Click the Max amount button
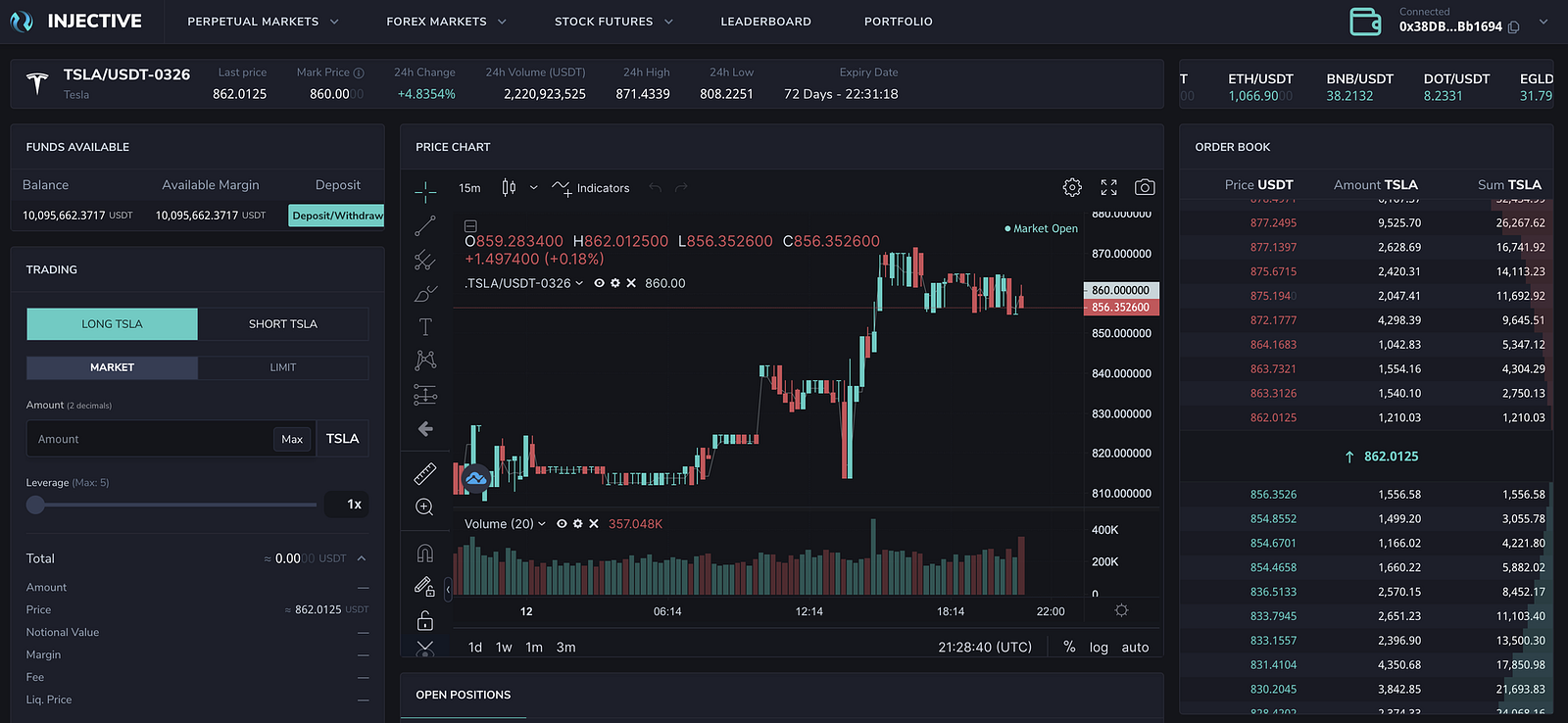 292,439
